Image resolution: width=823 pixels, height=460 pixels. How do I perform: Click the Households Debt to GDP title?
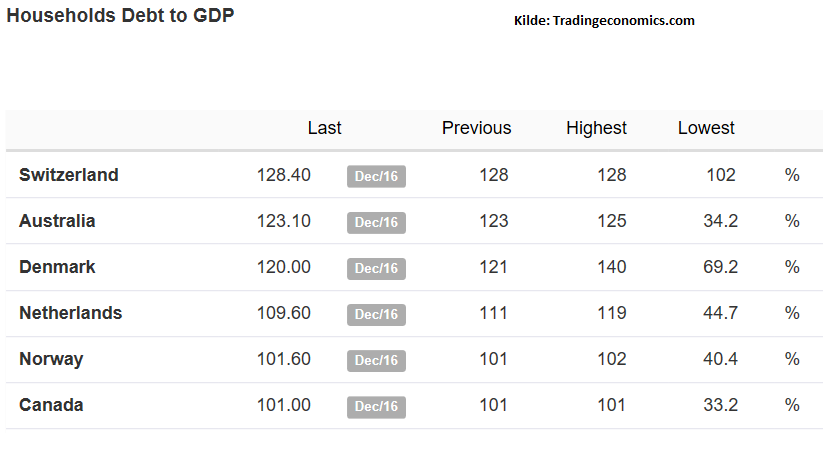pyautogui.click(x=120, y=17)
